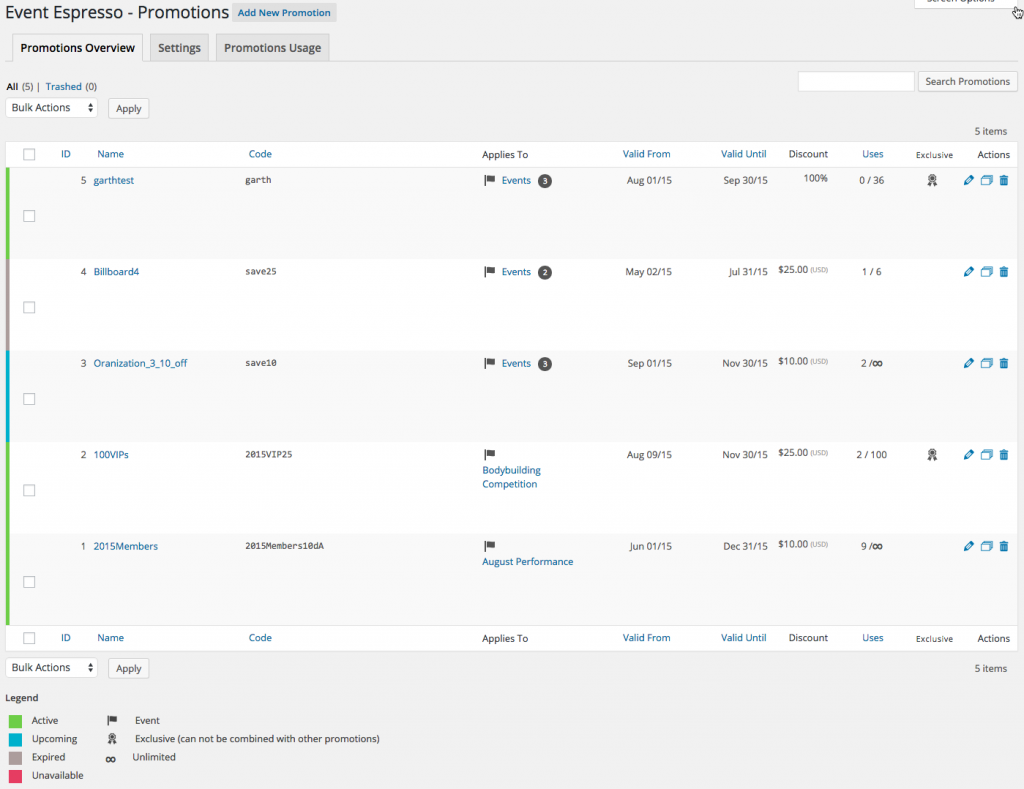Image resolution: width=1024 pixels, height=789 pixels.
Task: Click the exclusive ribbon icon for 100VIPs
Action: coord(932,455)
